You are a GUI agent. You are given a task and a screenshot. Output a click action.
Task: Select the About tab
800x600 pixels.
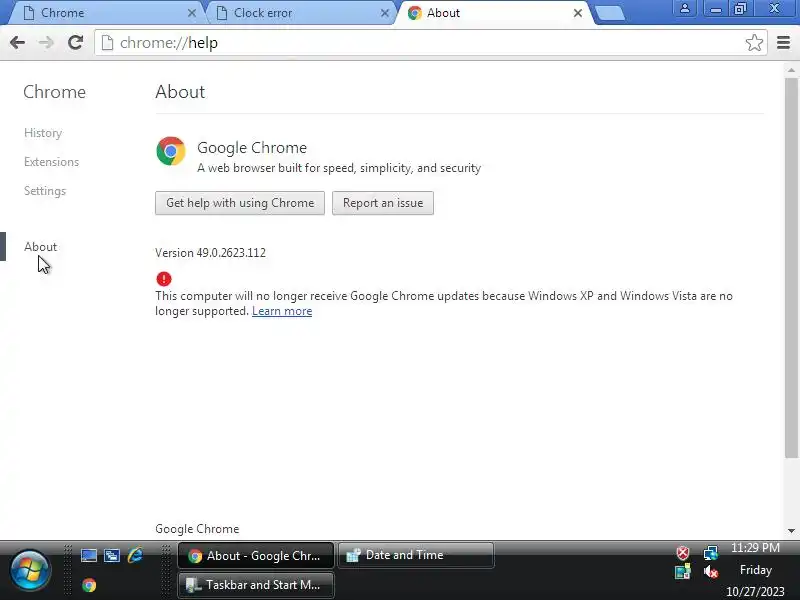[495, 13]
